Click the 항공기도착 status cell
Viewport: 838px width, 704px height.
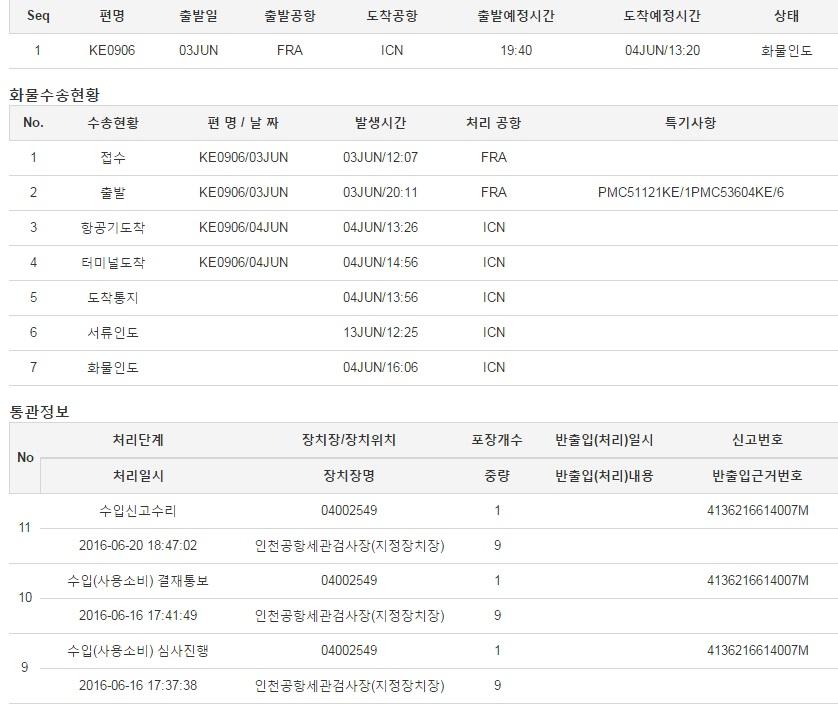[113, 227]
